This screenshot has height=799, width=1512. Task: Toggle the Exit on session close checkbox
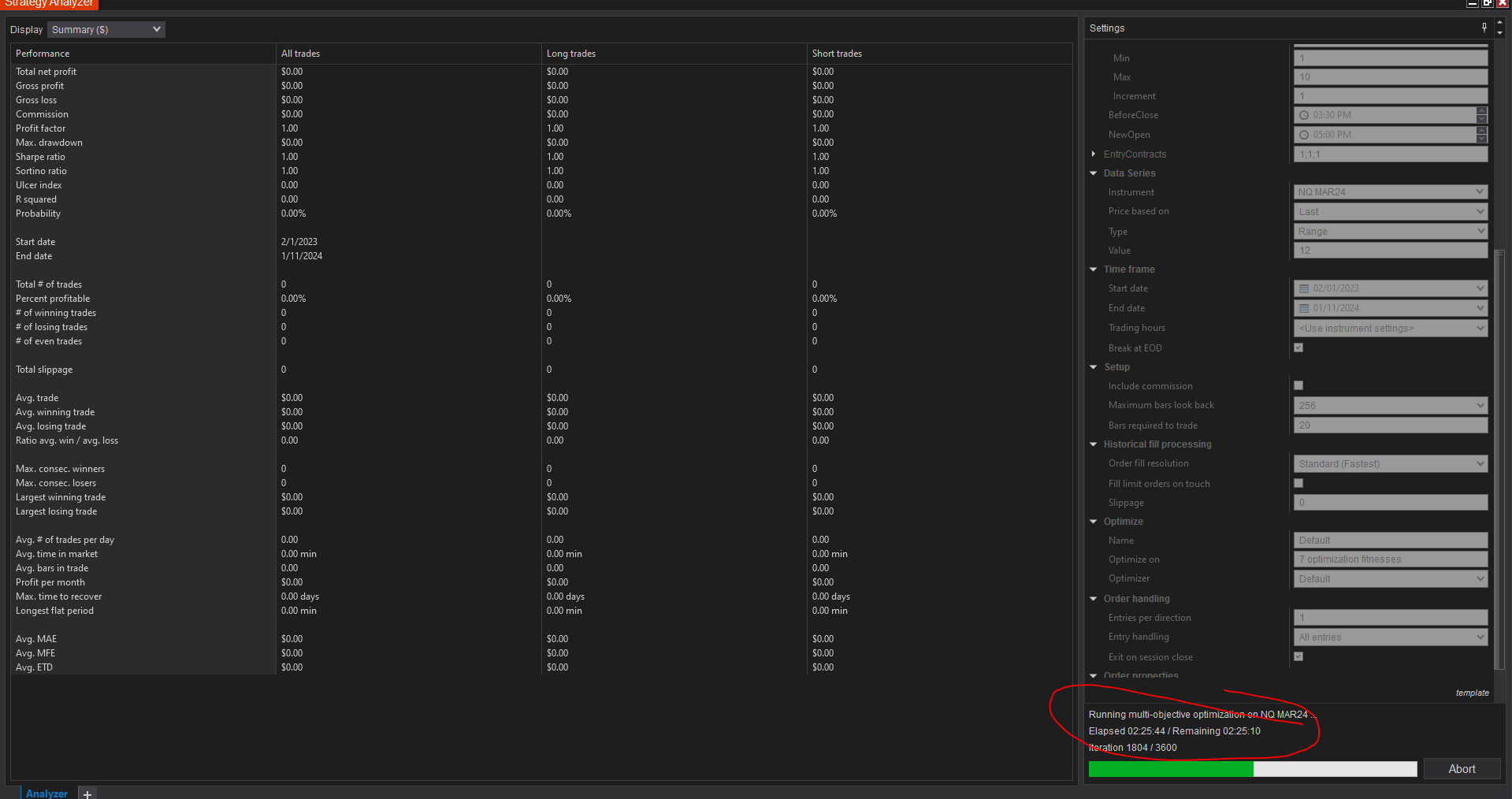pyautogui.click(x=1298, y=656)
